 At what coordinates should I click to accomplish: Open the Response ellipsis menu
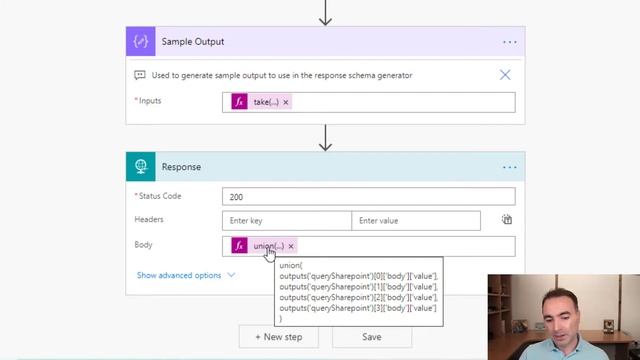coord(509,167)
